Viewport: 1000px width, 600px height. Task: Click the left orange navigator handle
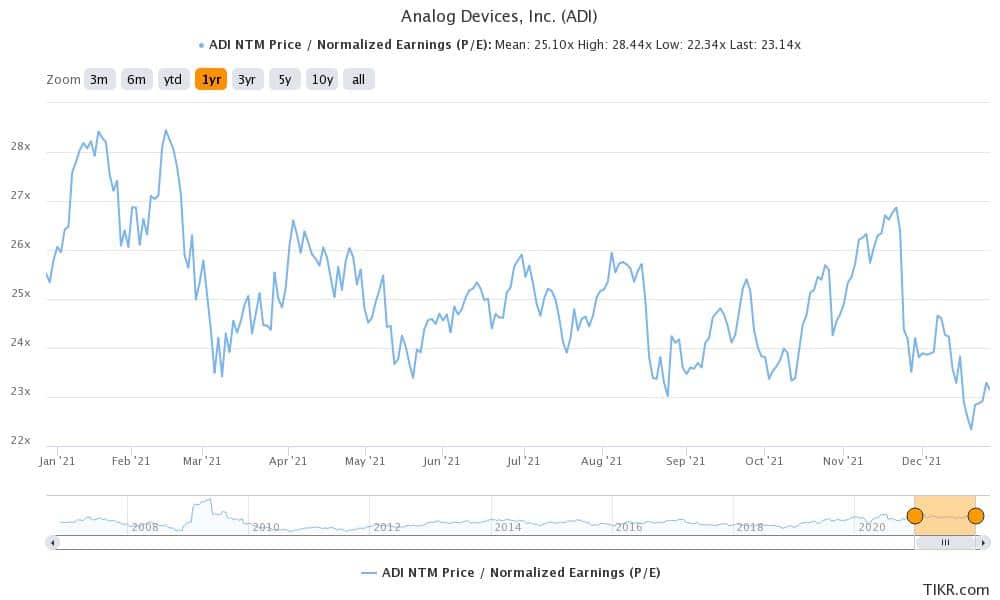[915, 516]
